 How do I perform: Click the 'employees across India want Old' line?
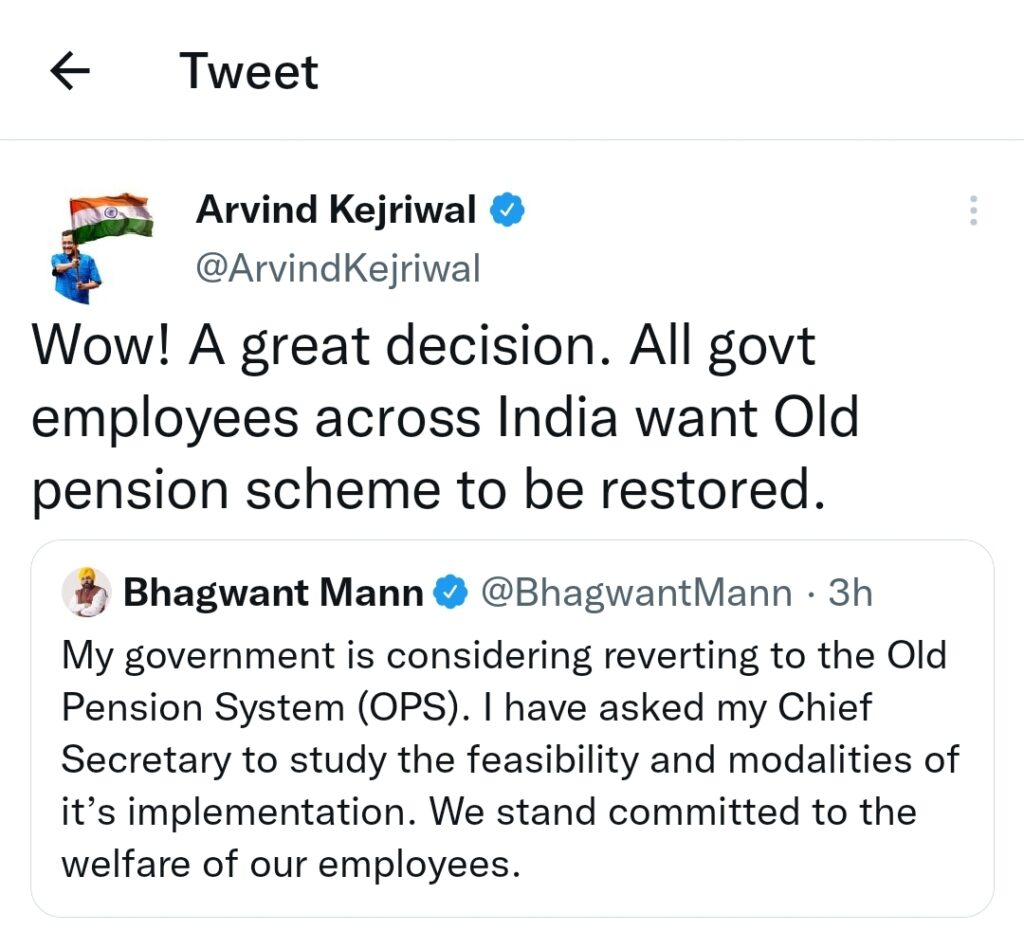tap(445, 418)
